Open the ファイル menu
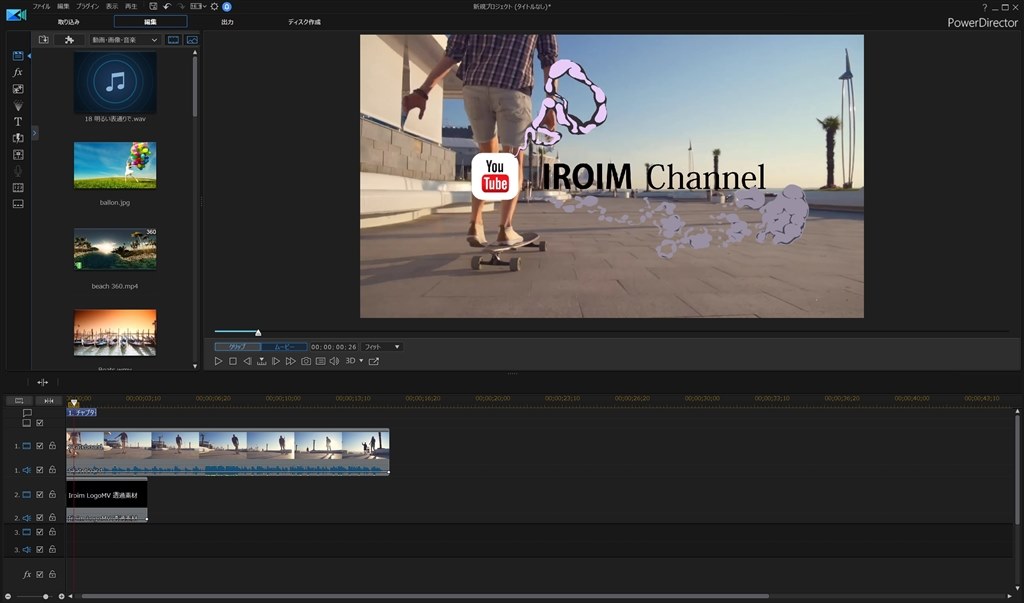 pyautogui.click(x=41, y=7)
